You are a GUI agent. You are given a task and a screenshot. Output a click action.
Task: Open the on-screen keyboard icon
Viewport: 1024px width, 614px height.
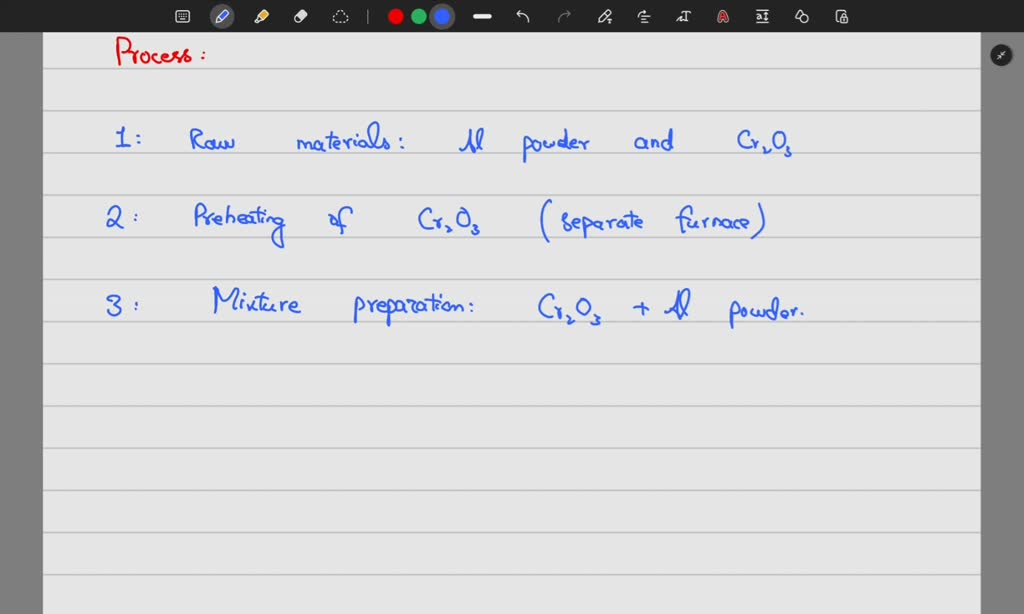click(x=182, y=16)
